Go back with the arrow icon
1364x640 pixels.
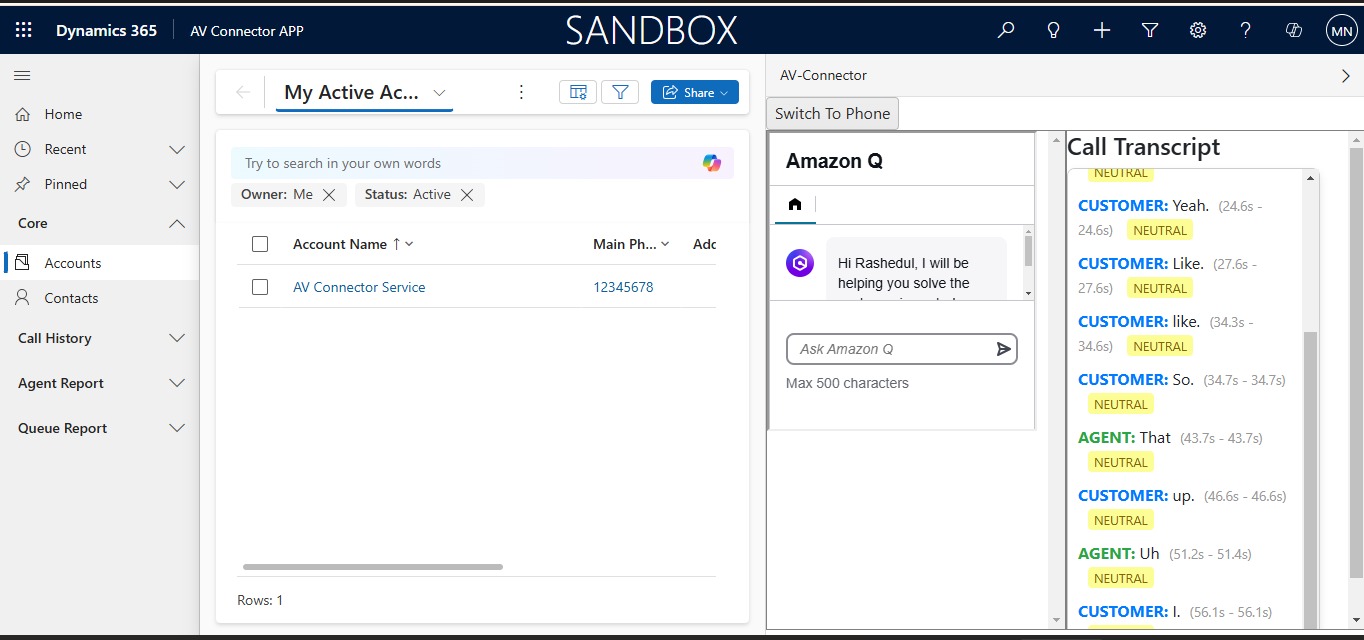(242, 92)
